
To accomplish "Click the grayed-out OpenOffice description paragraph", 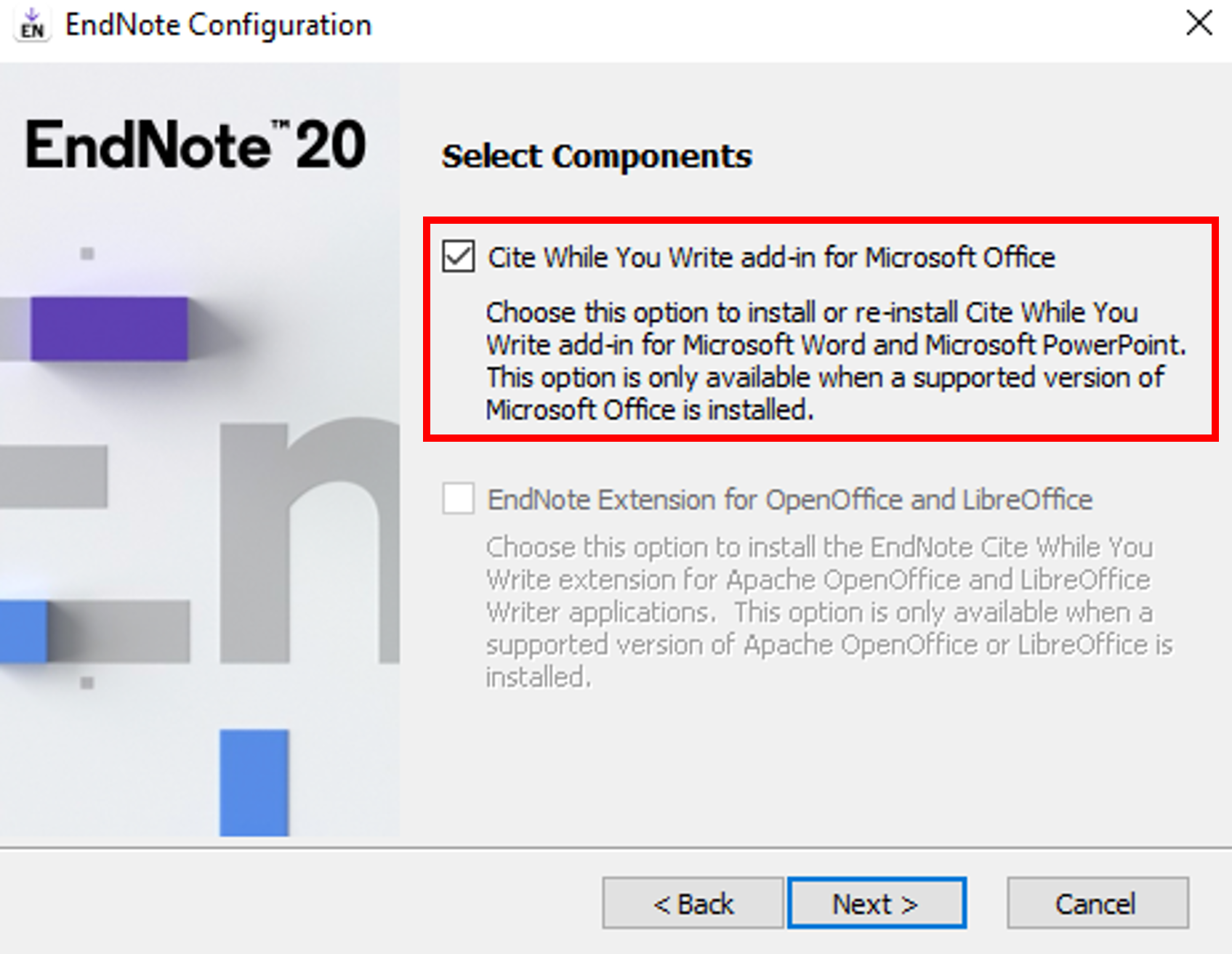I will click(x=829, y=612).
